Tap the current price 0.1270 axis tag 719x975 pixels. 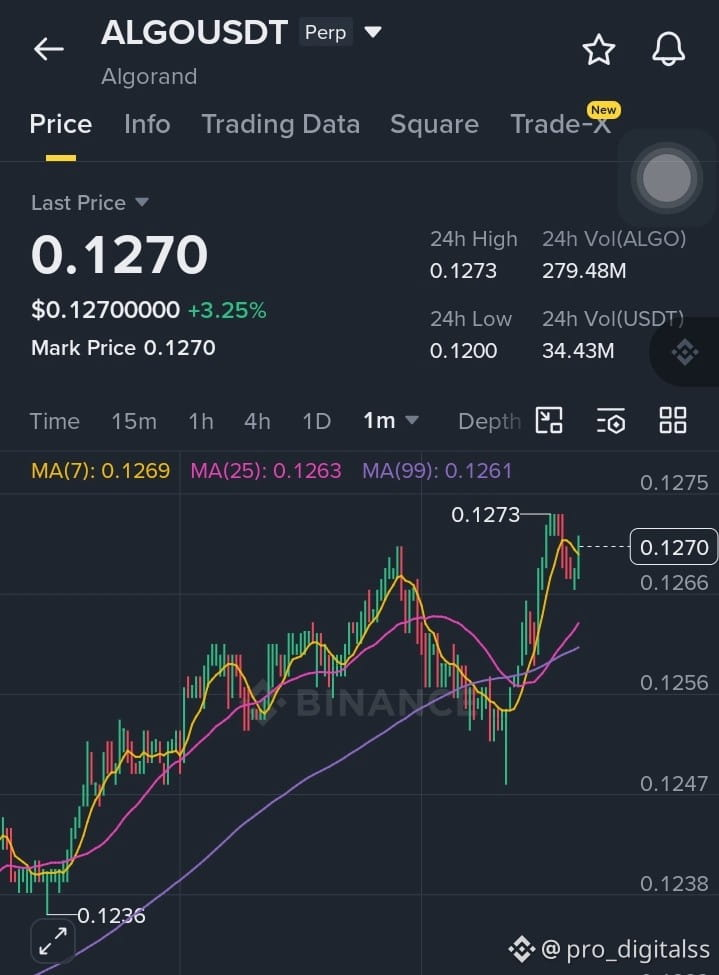pyautogui.click(x=674, y=547)
